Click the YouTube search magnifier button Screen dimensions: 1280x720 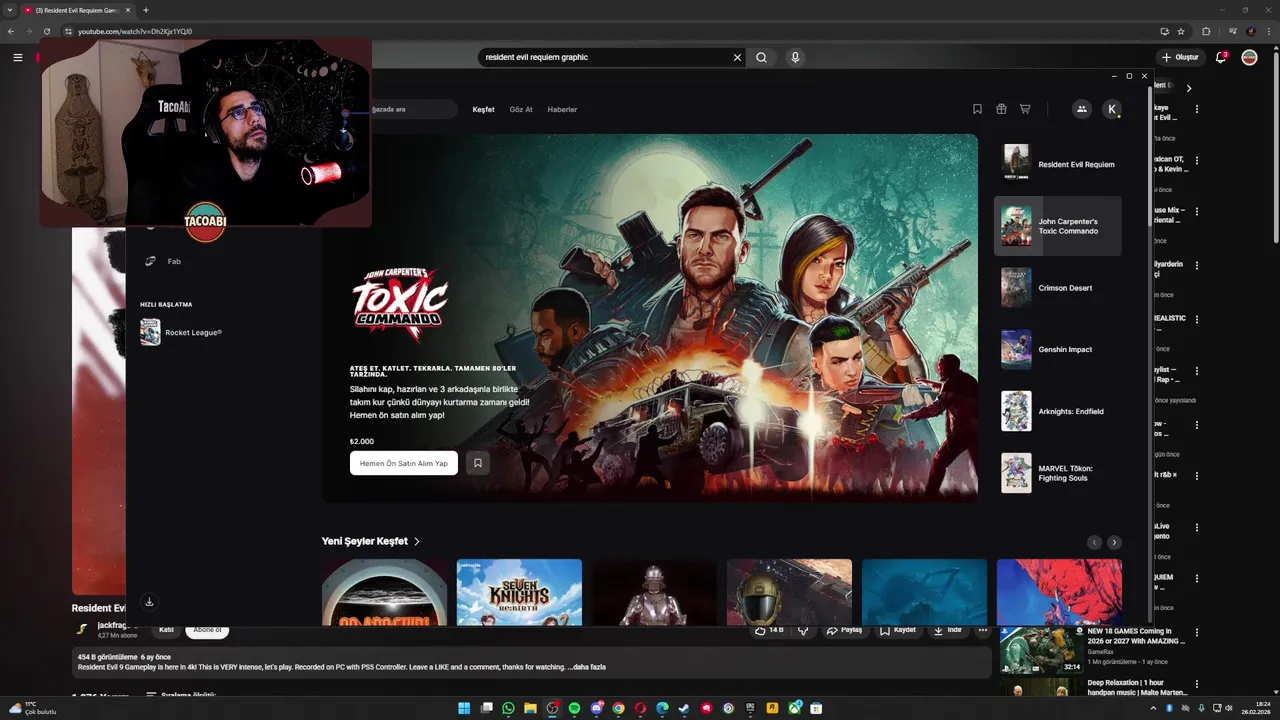click(x=761, y=57)
